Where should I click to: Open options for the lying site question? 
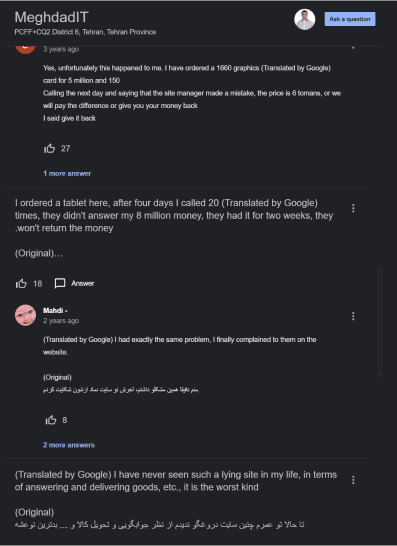coord(353,480)
